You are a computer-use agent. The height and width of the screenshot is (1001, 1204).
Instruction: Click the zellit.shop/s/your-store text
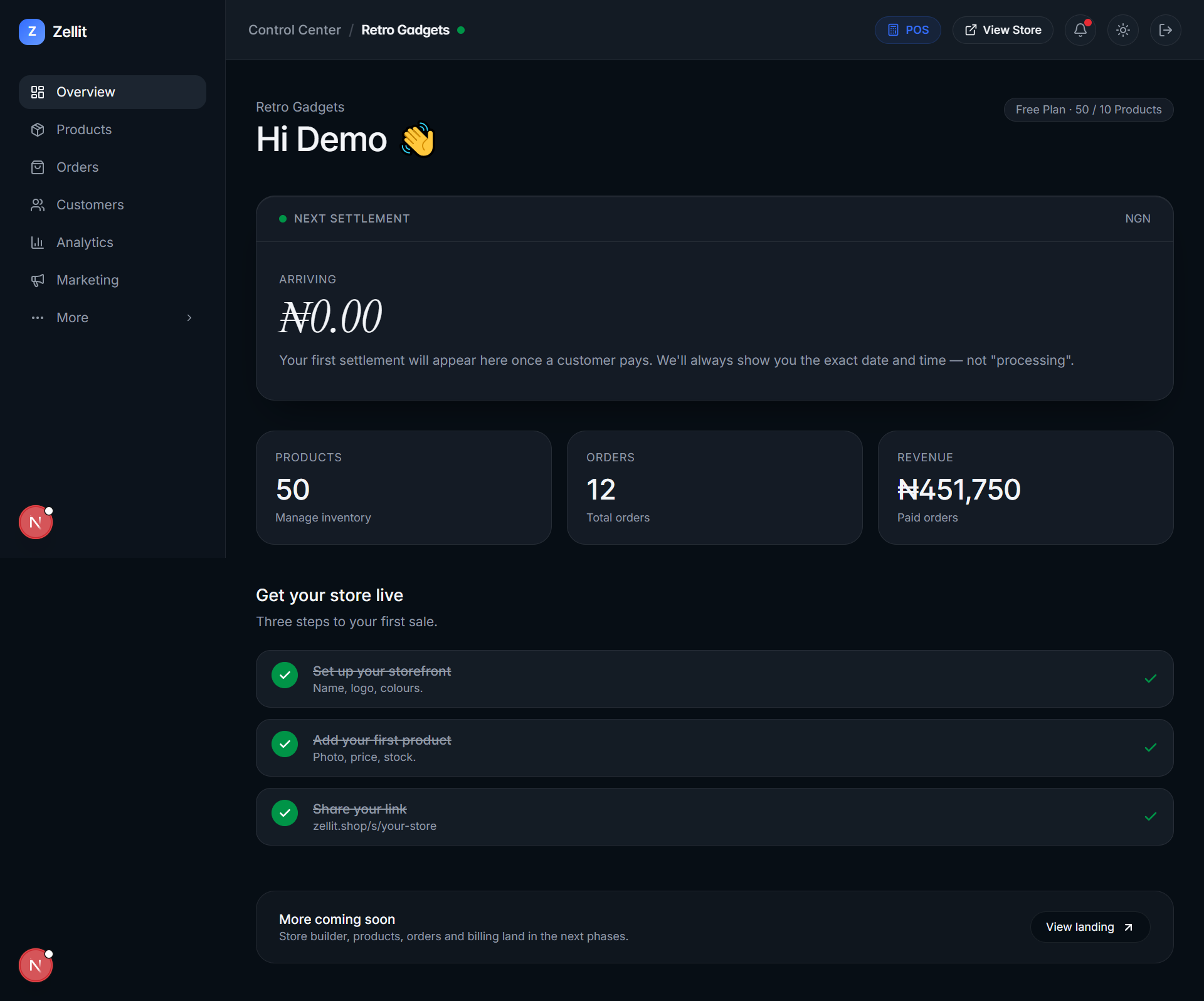pos(374,826)
